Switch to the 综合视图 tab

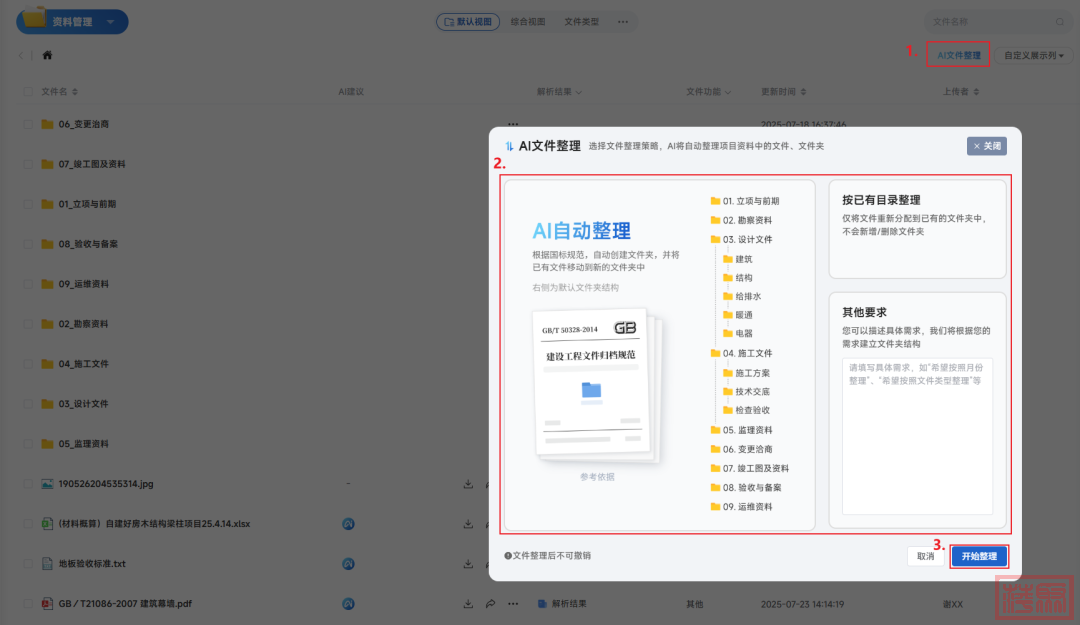pyautogui.click(x=527, y=21)
